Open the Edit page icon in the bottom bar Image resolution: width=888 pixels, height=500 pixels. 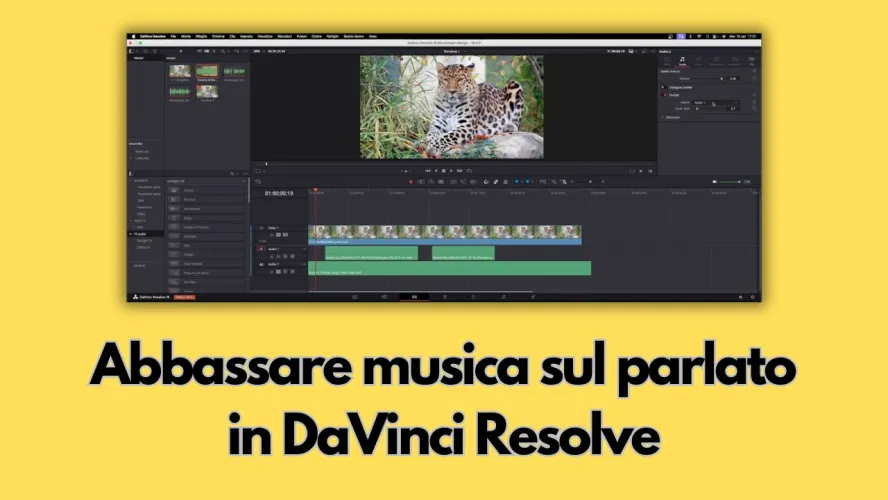pos(414,297)
